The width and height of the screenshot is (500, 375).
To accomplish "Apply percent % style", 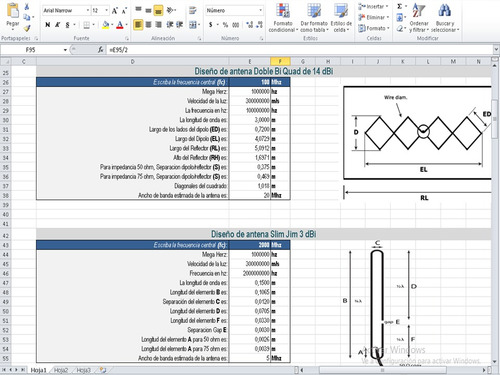I will click(225, 25).
